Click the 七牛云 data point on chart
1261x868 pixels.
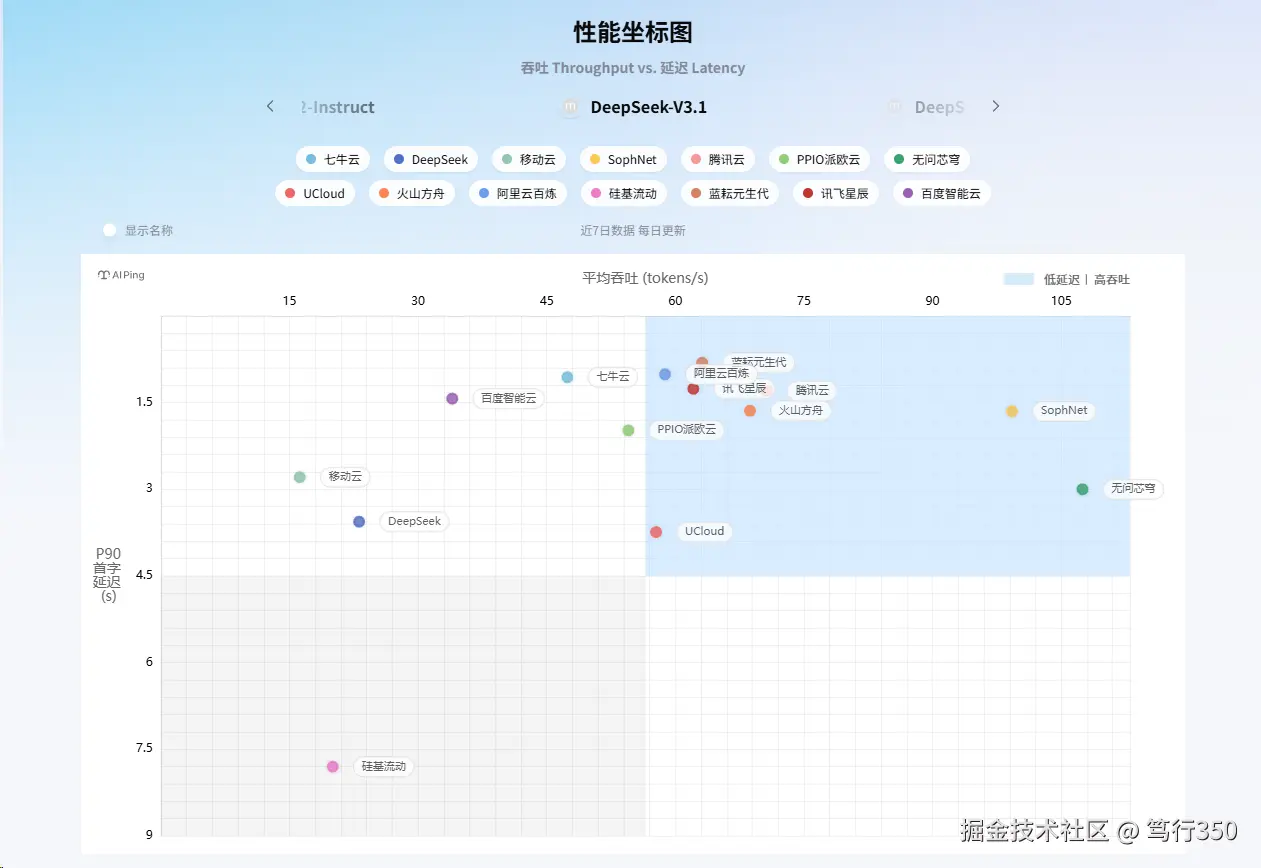coord(567,377)
